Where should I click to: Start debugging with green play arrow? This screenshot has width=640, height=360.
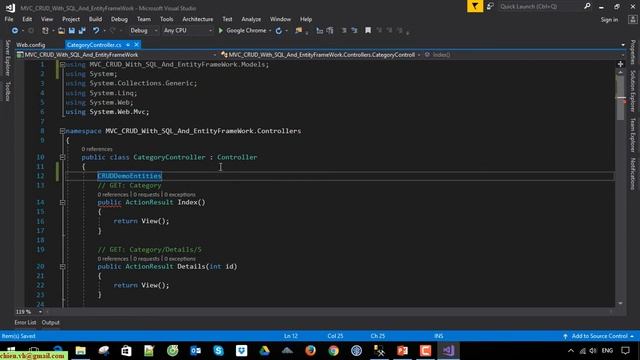point(221,31)
